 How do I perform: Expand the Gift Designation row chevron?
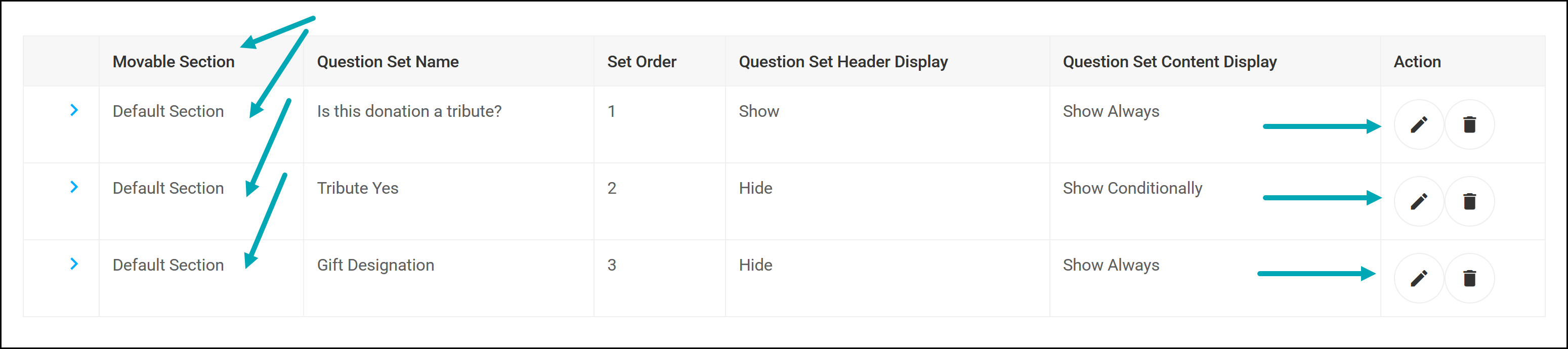point(74,264)
